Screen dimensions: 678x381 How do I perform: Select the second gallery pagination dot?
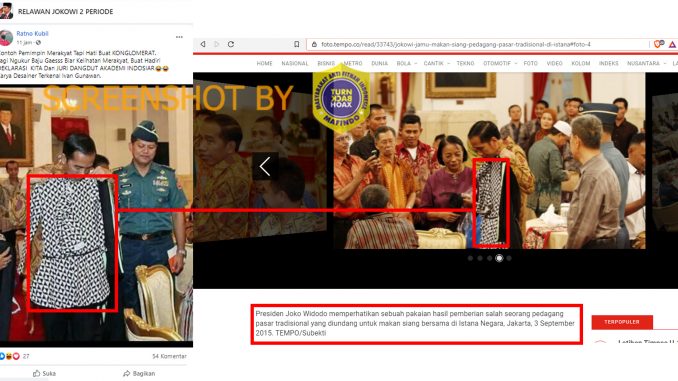coord(480,258)
